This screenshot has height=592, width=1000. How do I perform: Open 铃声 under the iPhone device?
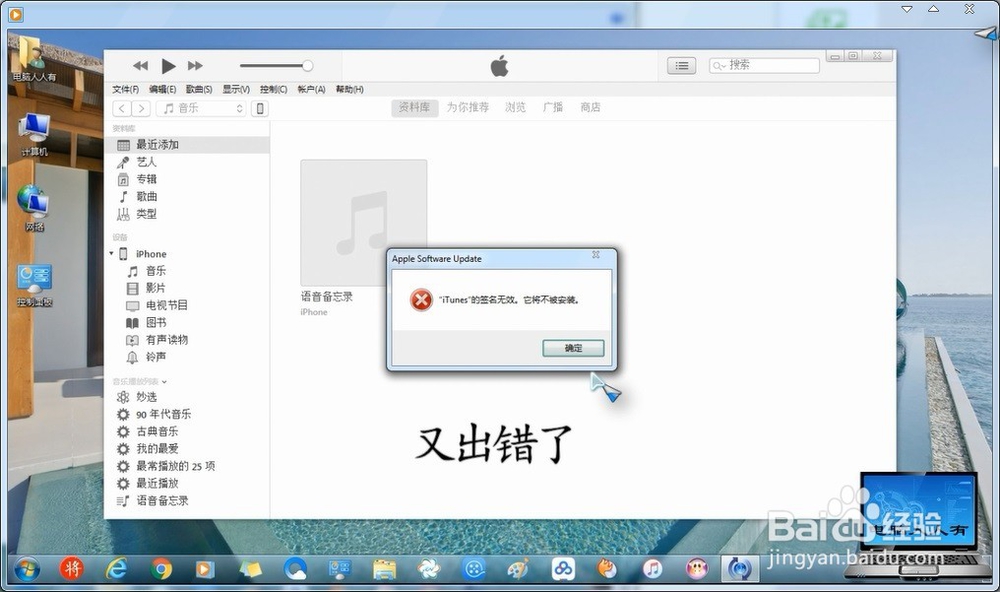coord(156,357)
